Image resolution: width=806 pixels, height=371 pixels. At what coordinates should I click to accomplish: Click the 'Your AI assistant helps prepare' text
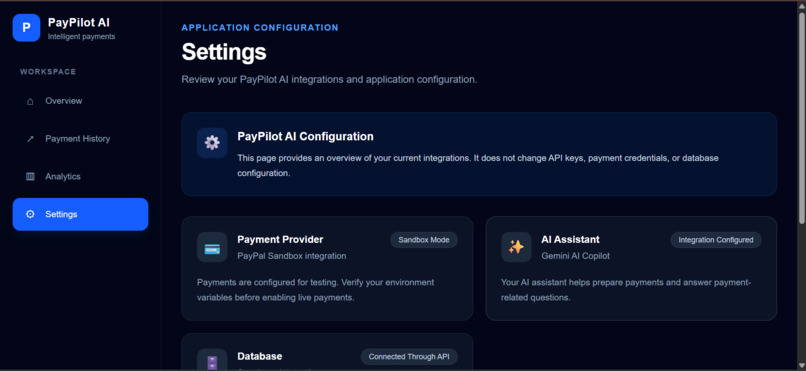626,290
